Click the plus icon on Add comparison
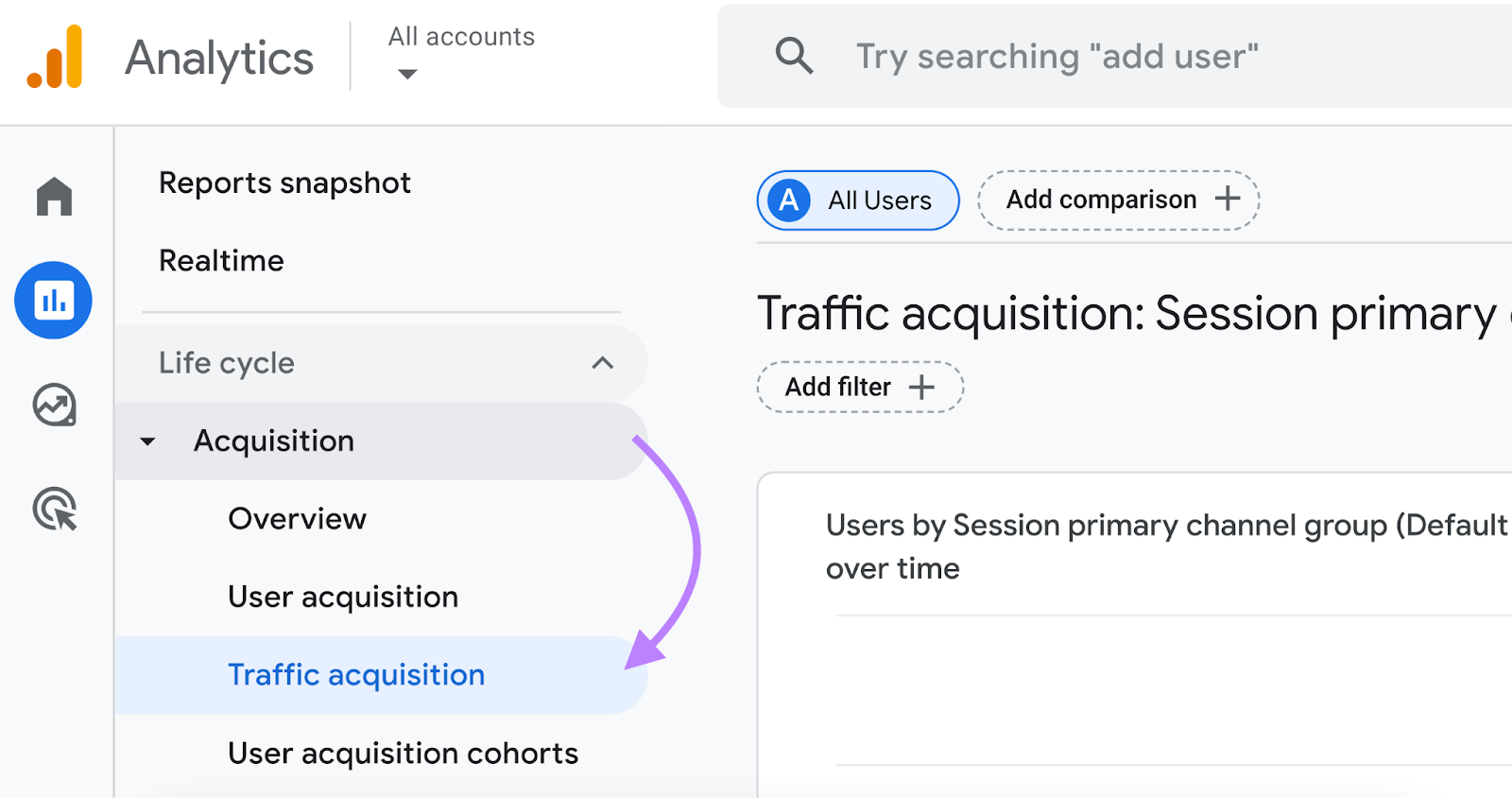 (x=1228, y=199)
